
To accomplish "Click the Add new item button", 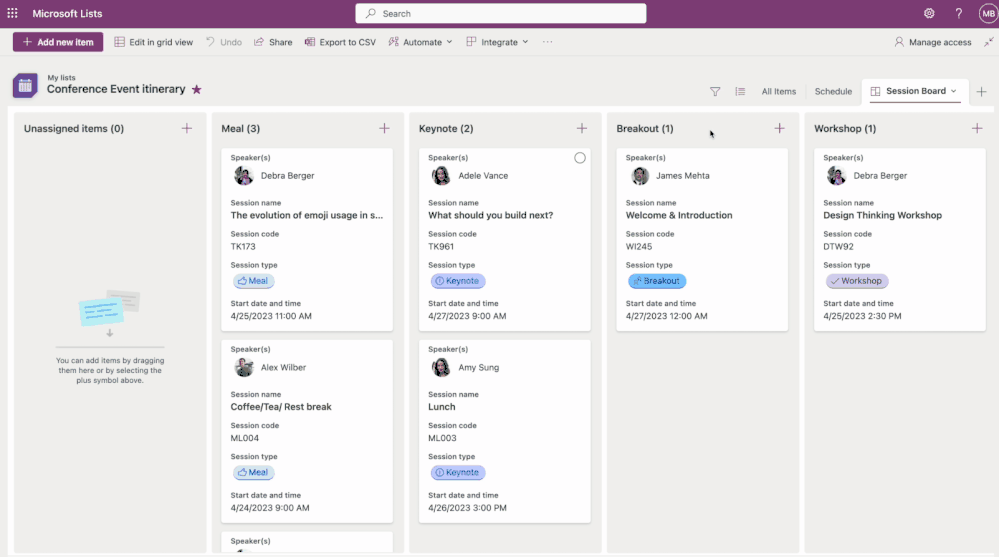I will (x=58, y=42).
